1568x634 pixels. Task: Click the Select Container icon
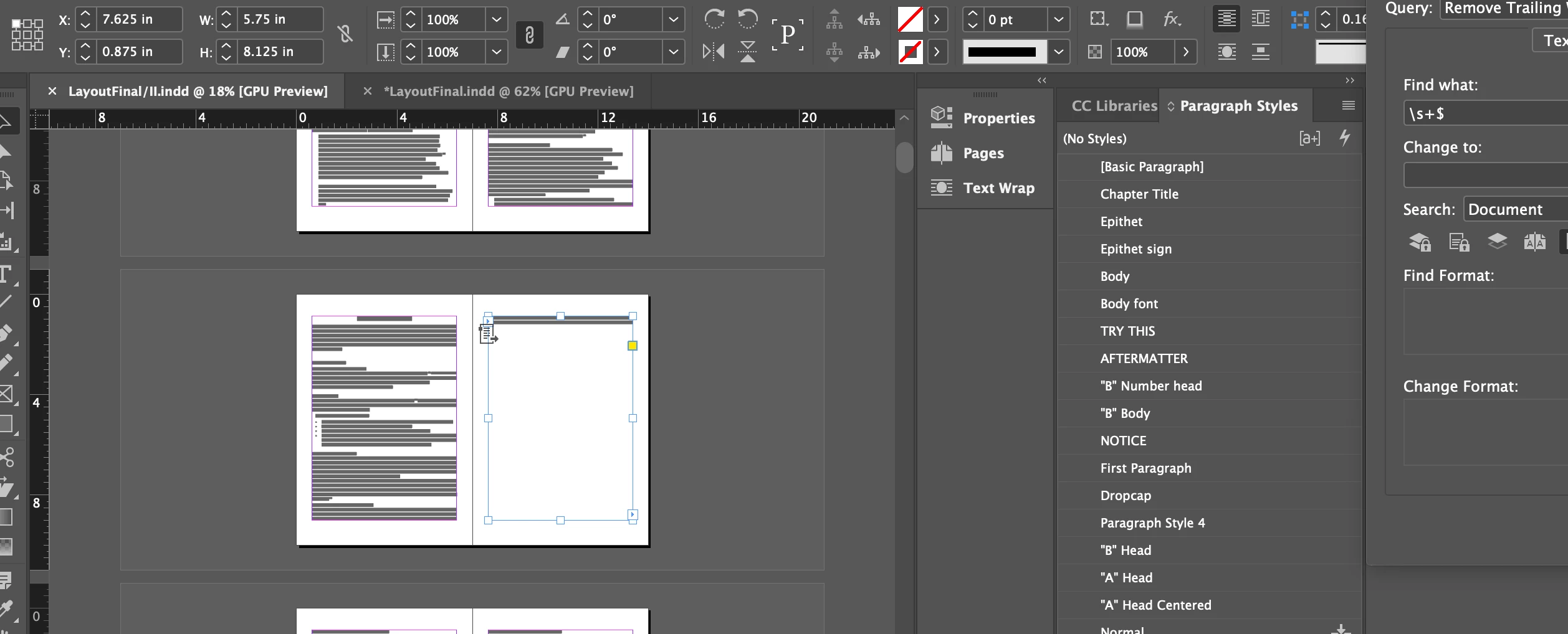(x=834, y=19)
